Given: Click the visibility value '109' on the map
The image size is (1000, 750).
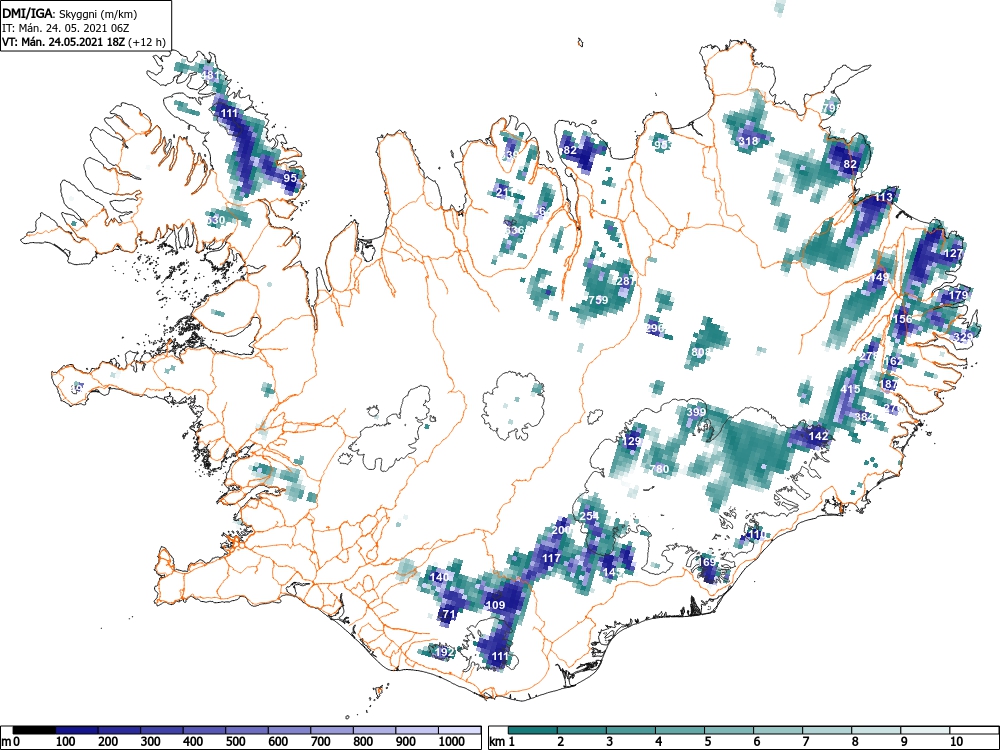Looking at the screenshot, I should point(496,605).
